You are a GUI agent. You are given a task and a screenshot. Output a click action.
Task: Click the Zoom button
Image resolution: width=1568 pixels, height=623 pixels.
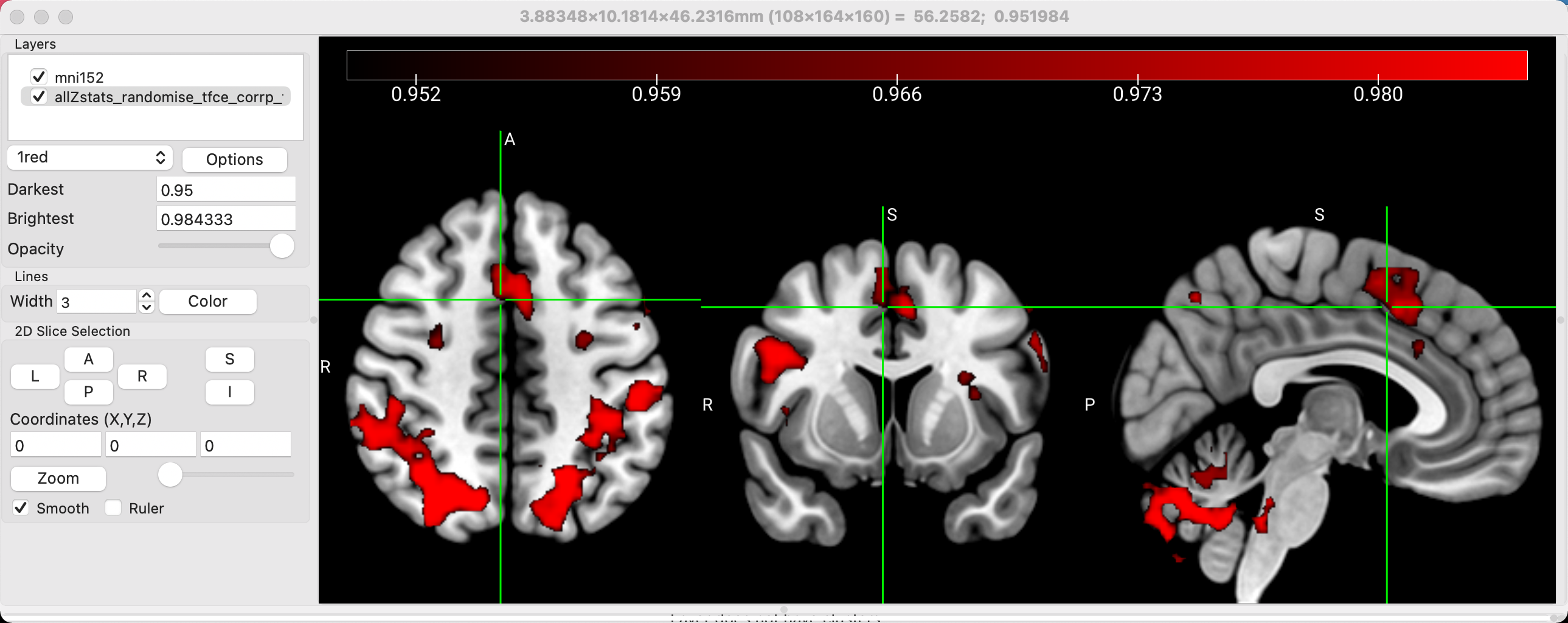click(58, 478)
